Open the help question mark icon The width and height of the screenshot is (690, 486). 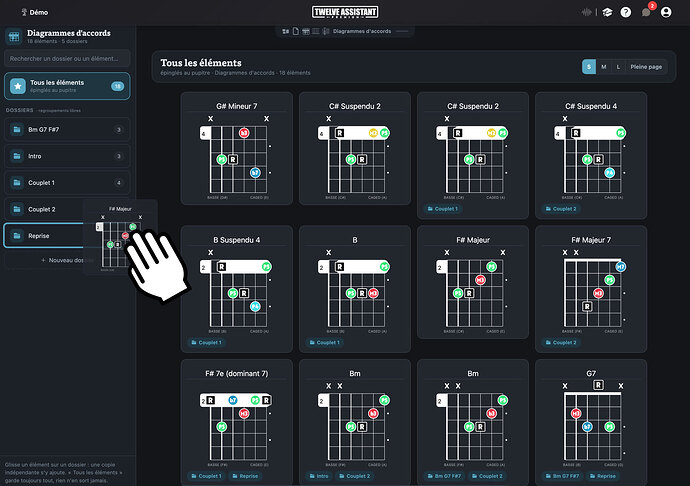pyautogui.click(x=625, y=12)
